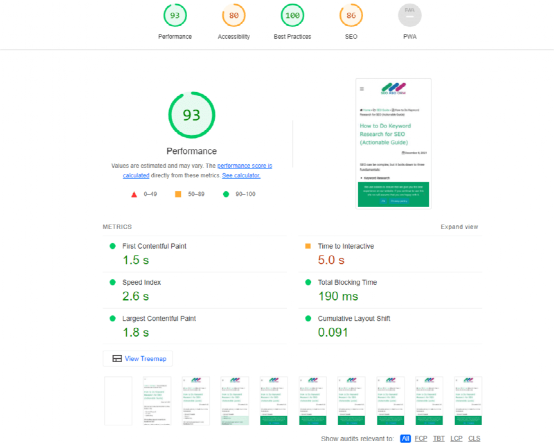Filter audits by FCP
The height and width of the screenshot is (444, 554).
421,438
